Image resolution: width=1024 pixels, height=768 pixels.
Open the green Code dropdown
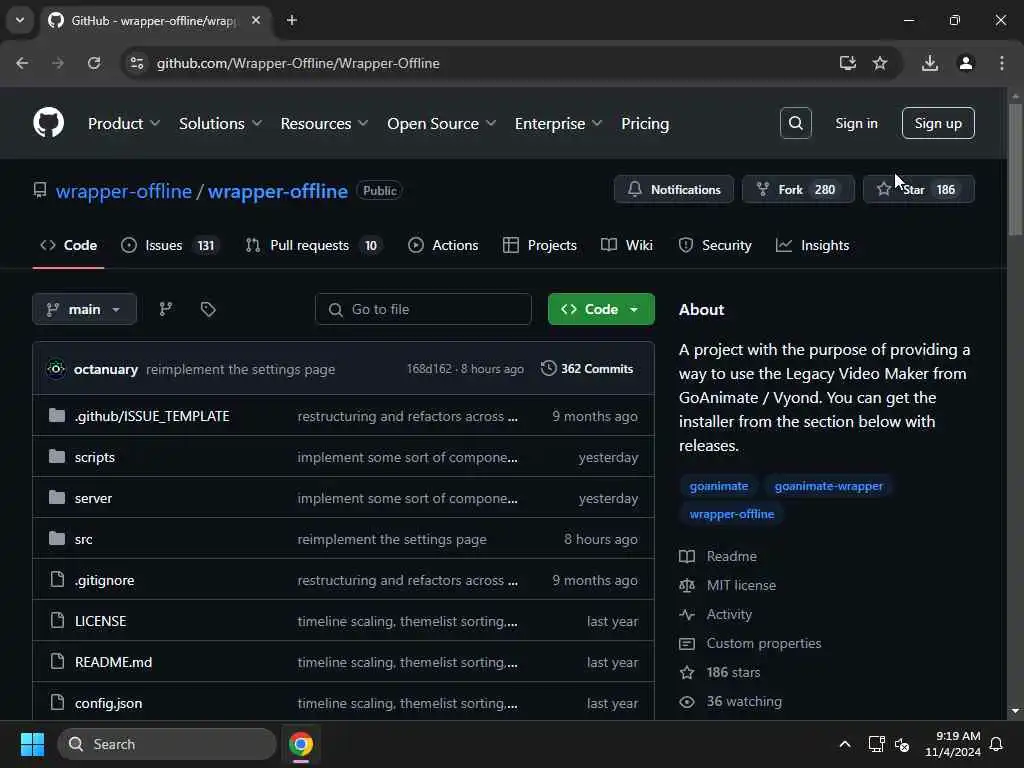click(601, 309)
